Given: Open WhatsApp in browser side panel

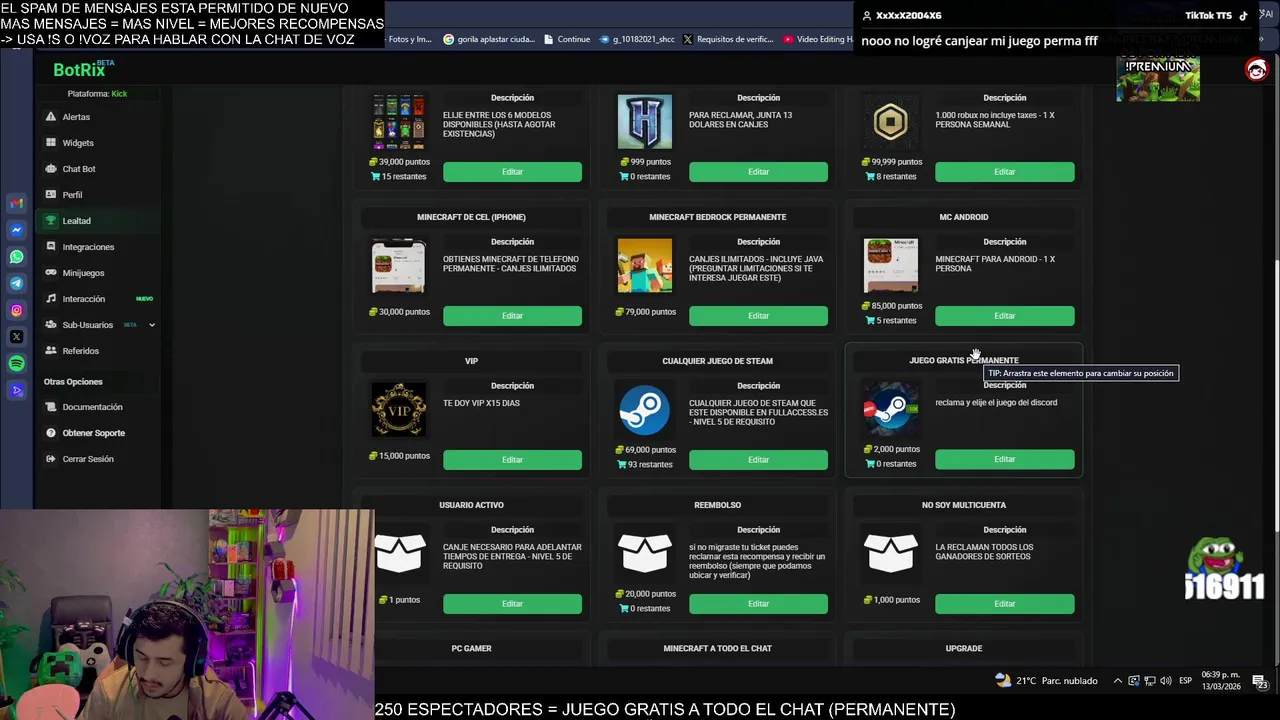Looking at the screenshot, I should pyautogui.click(x=16, y=257).
